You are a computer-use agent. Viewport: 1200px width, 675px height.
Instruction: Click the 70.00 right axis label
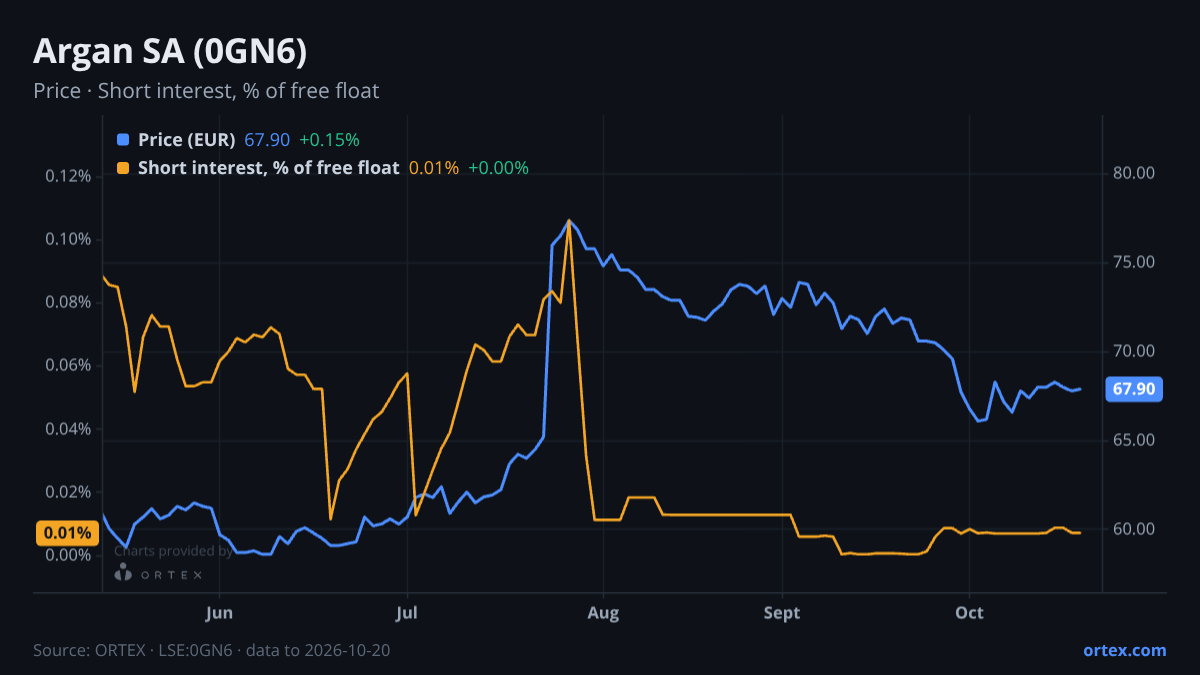(x=1134, y=351)
